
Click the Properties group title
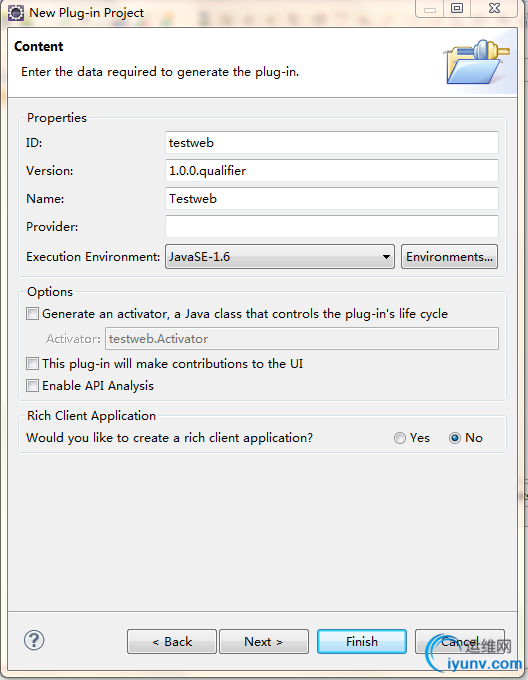pyautogui.click(x=57, y=118)
